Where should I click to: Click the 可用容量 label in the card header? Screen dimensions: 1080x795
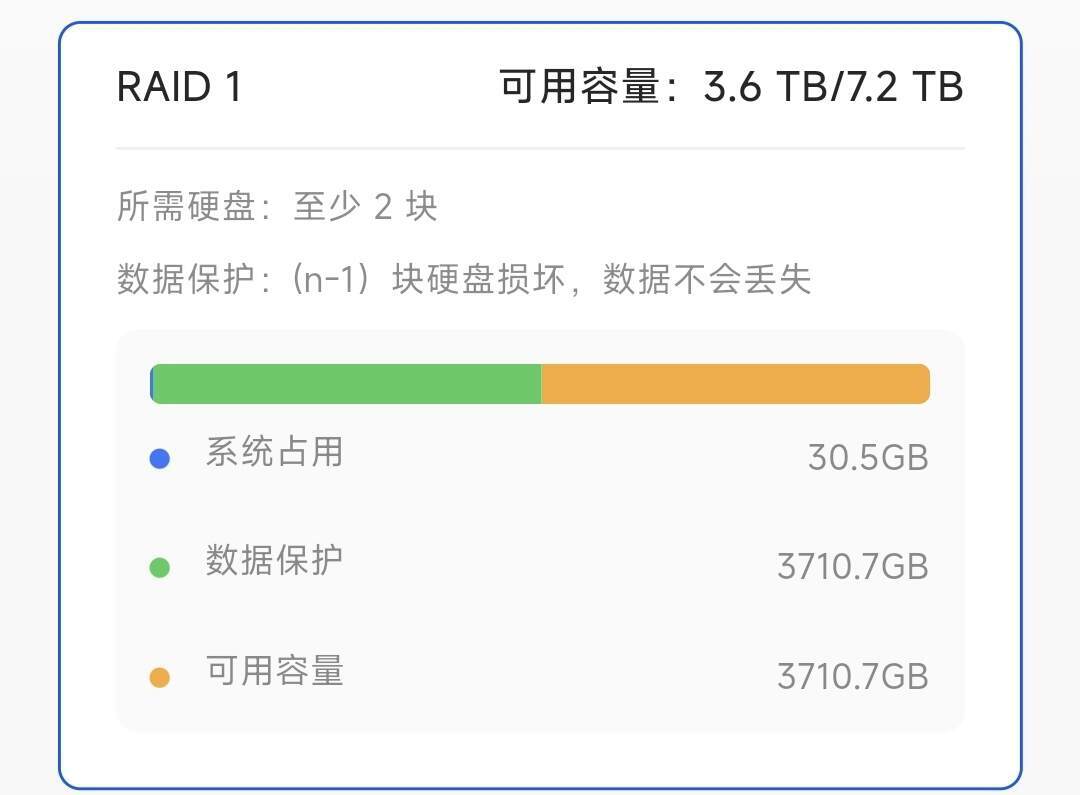click(579, 88)
